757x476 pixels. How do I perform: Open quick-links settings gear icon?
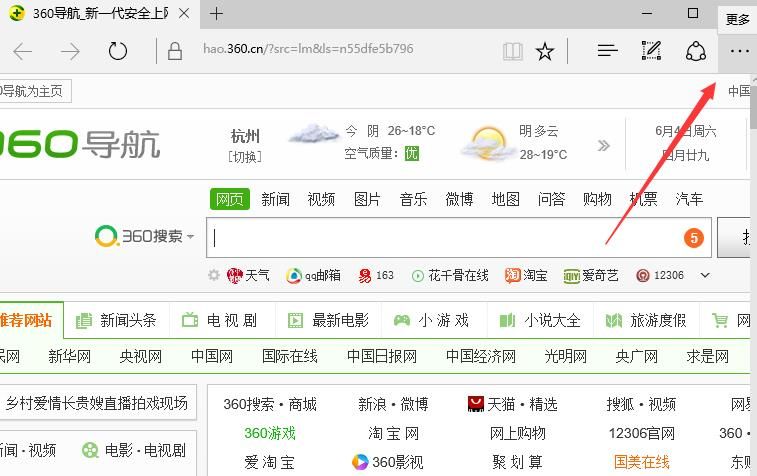coord(213,275)
